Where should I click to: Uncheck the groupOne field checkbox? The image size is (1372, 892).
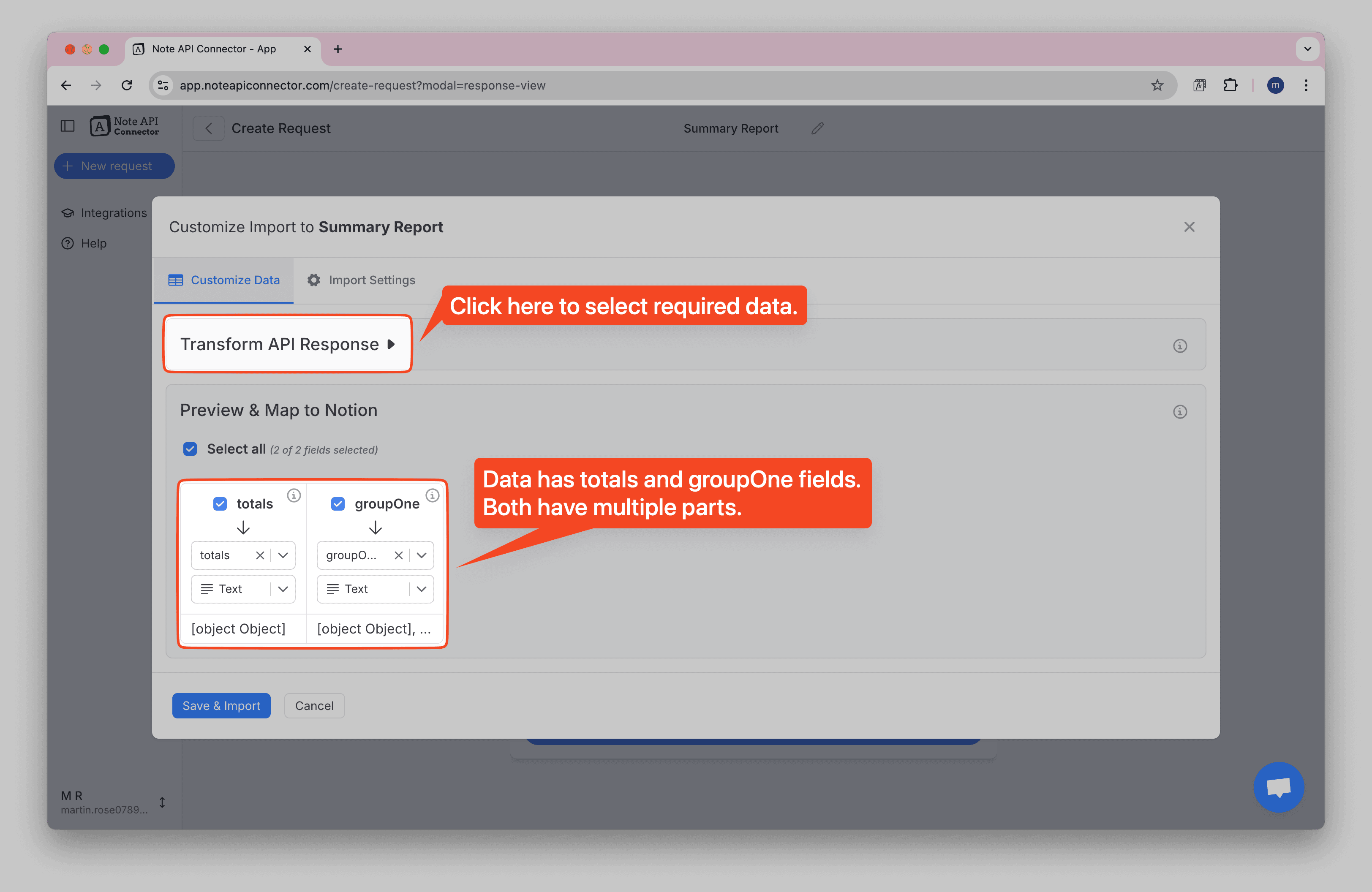tap(338, 503)
